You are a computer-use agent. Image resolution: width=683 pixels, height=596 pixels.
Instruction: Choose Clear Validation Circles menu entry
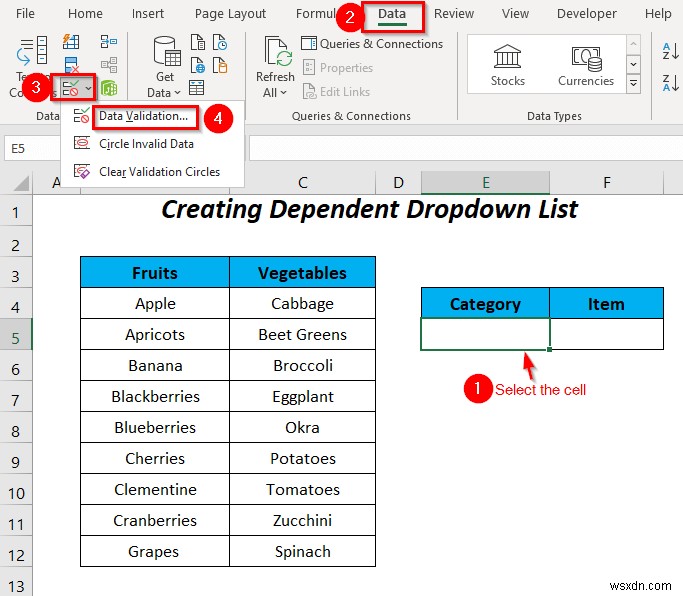(x=152, y=172)
